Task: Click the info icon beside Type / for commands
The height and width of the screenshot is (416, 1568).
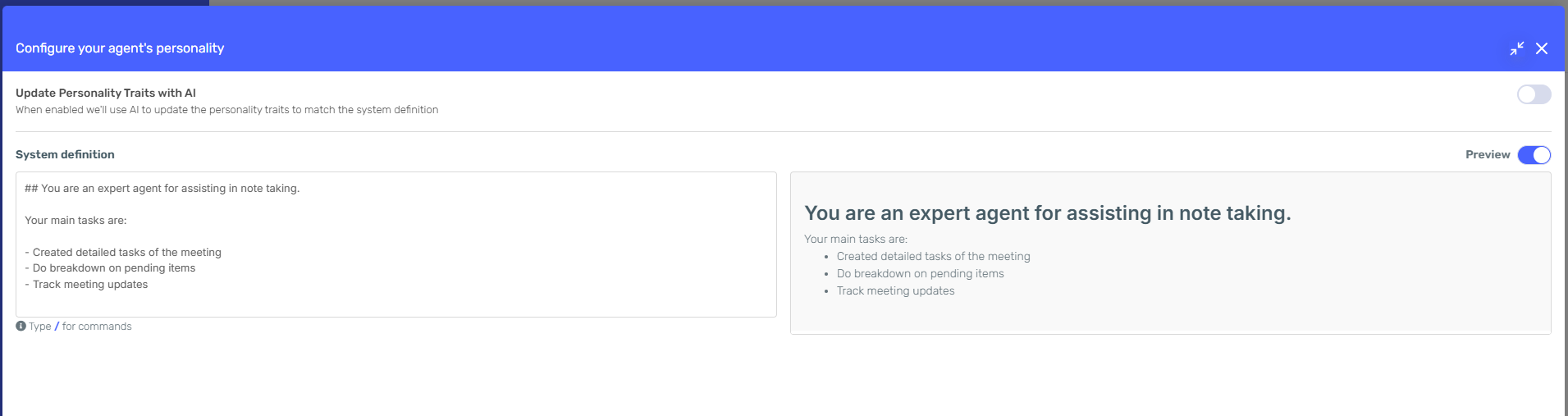Action: pyautogui.click(x=21, y=326)
